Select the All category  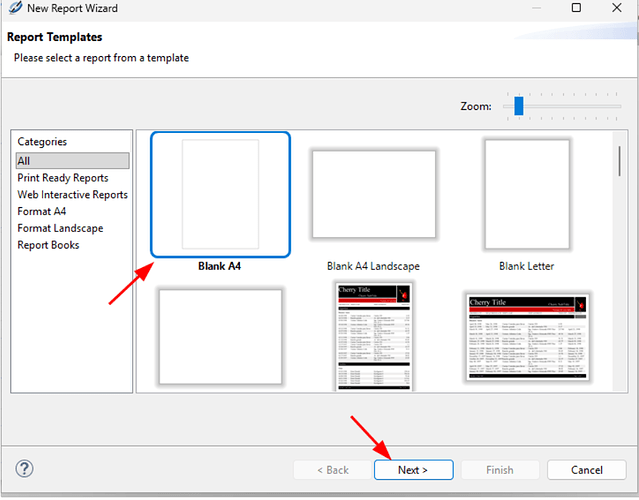click(x=24, y=161)
